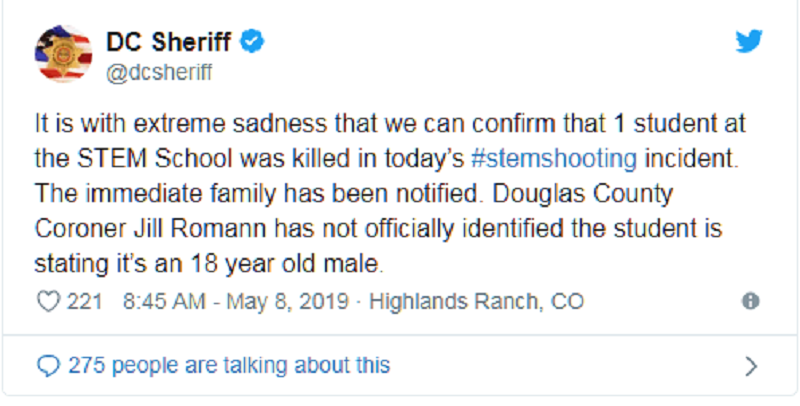
Task: Click the sentence 'The immediate family has been notified'
Action: [258, 194]
